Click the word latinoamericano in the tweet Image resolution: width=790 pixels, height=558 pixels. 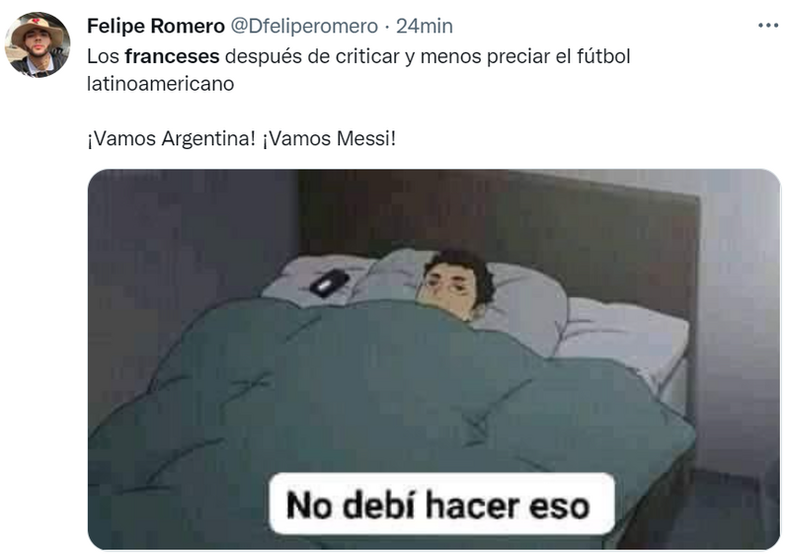(160, 84)
